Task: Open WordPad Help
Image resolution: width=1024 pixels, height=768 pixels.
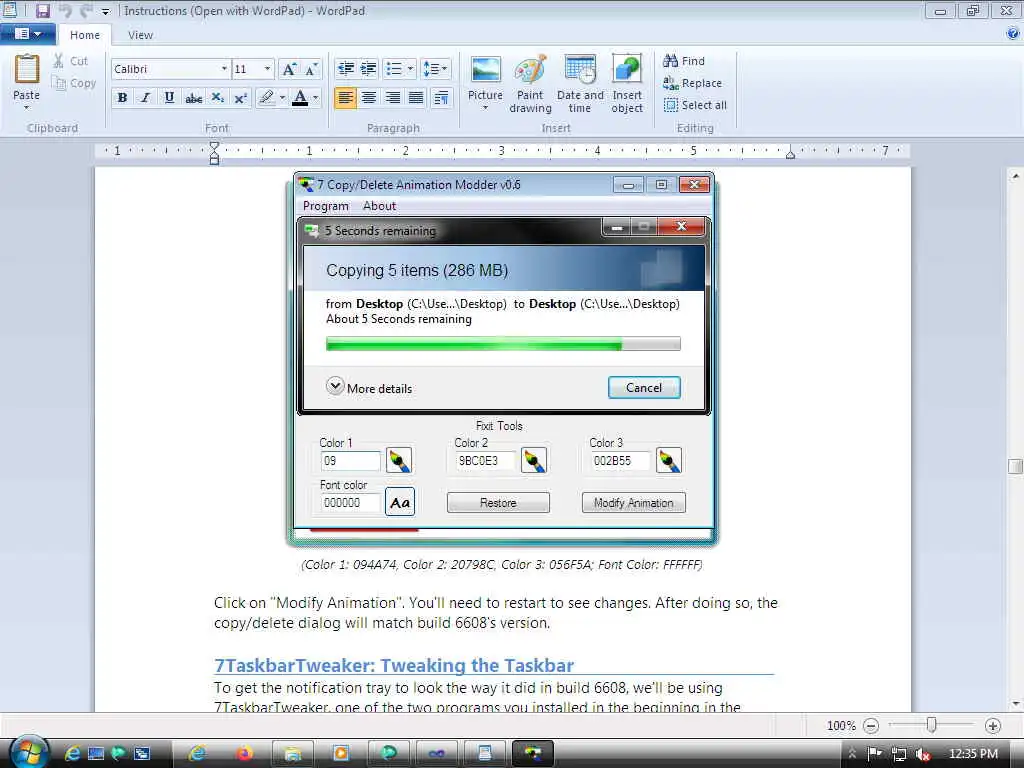Action: coord(1013,34)
